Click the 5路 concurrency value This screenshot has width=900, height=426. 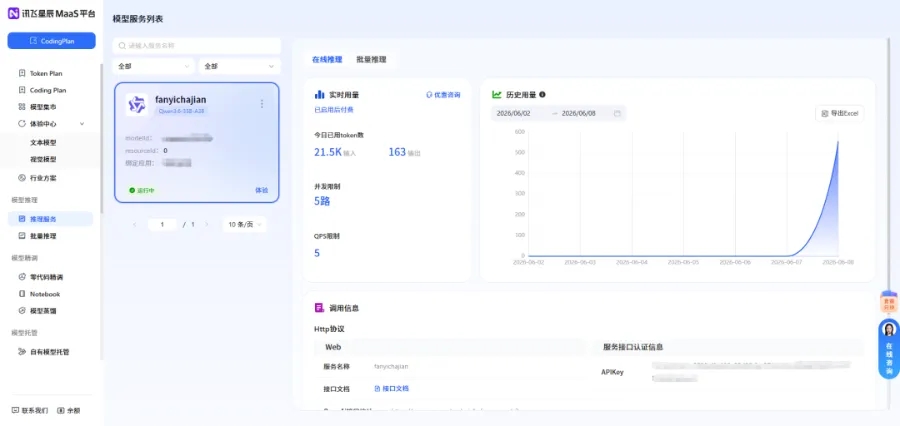point(322,201)
